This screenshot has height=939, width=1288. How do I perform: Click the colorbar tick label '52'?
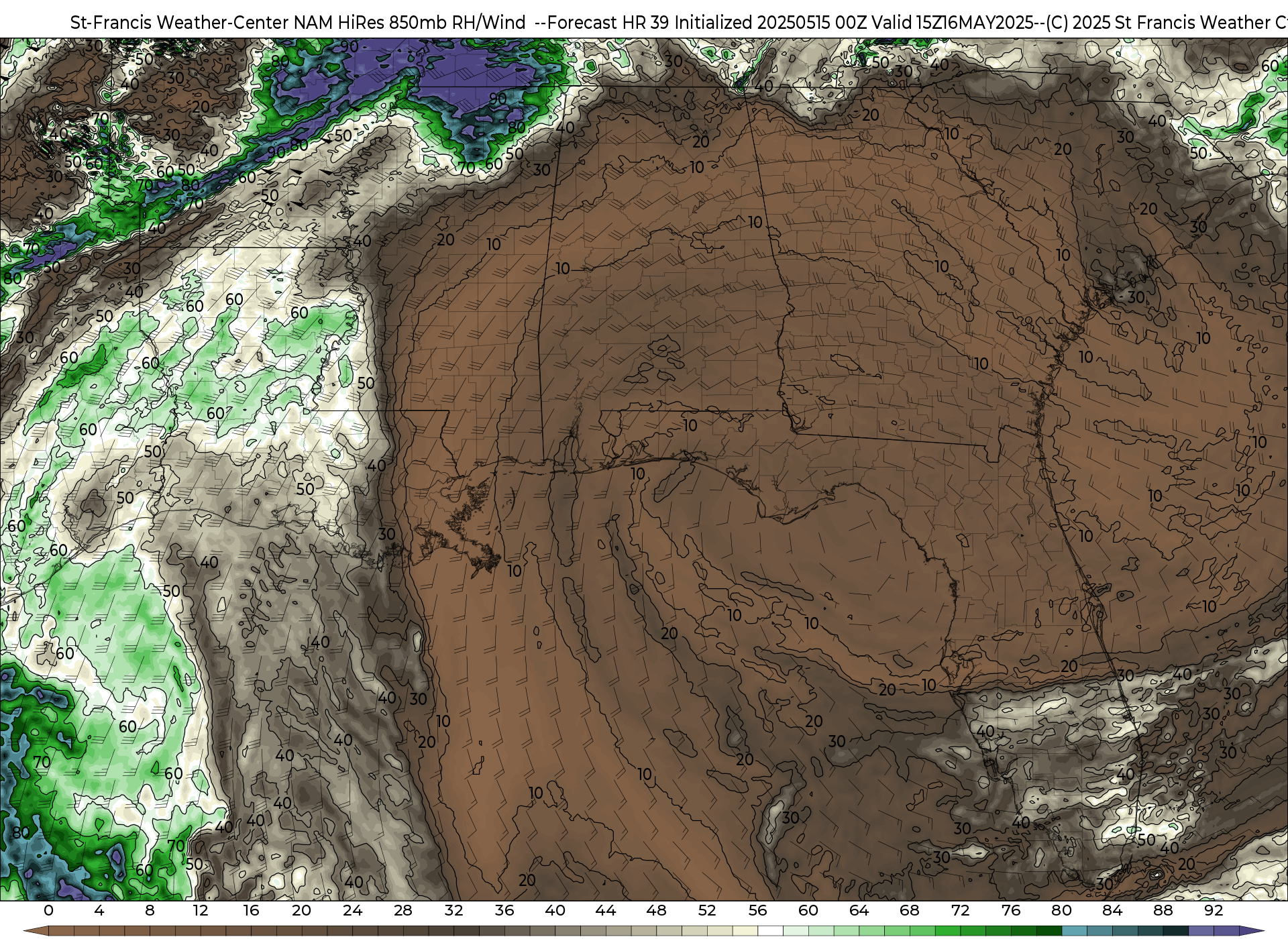[707, 910]
